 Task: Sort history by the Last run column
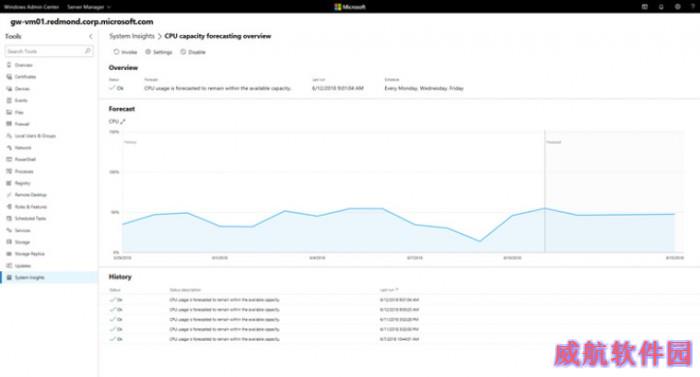tap(389, 290)
